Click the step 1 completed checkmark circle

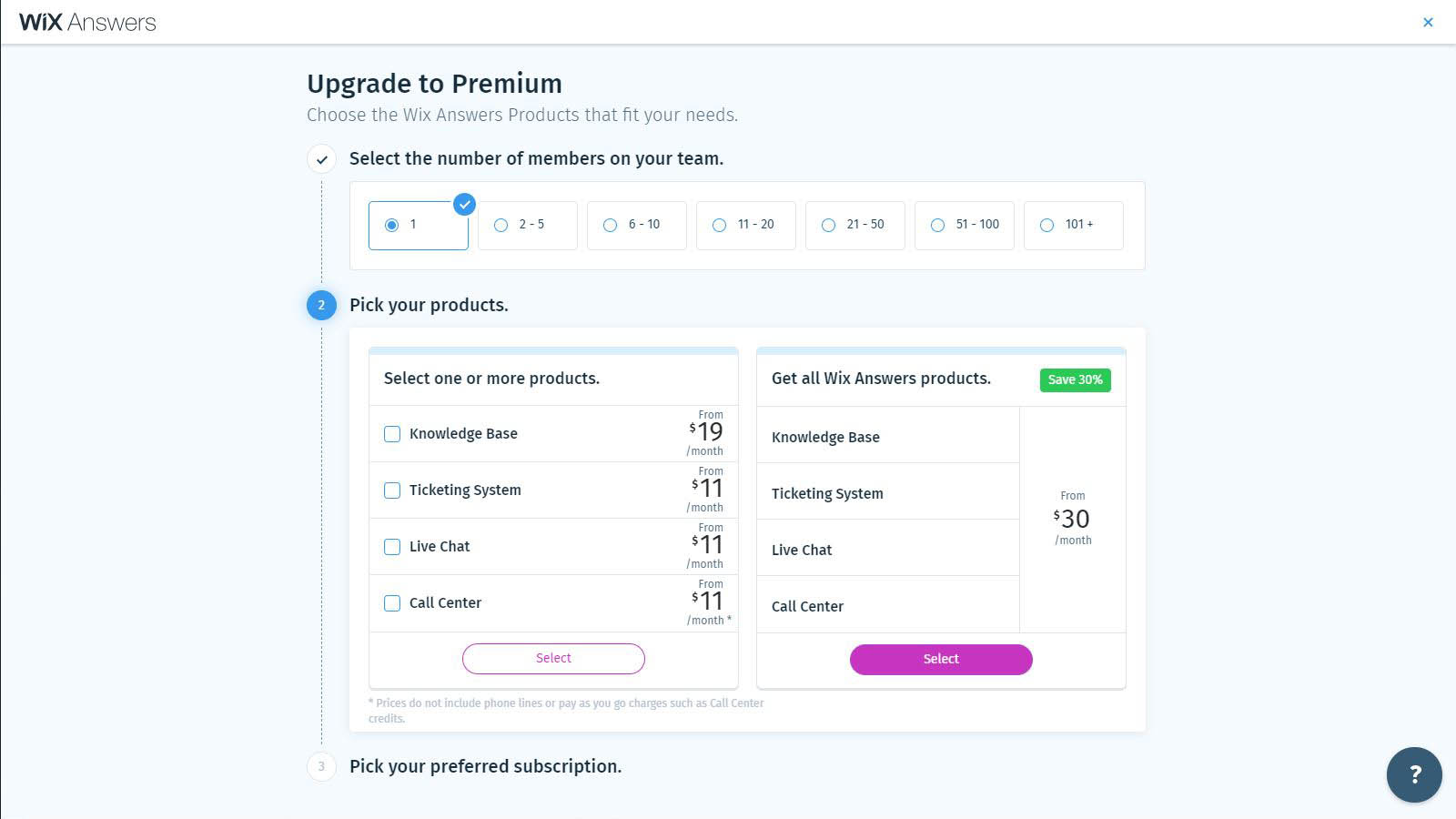click(x=321, y=159)
